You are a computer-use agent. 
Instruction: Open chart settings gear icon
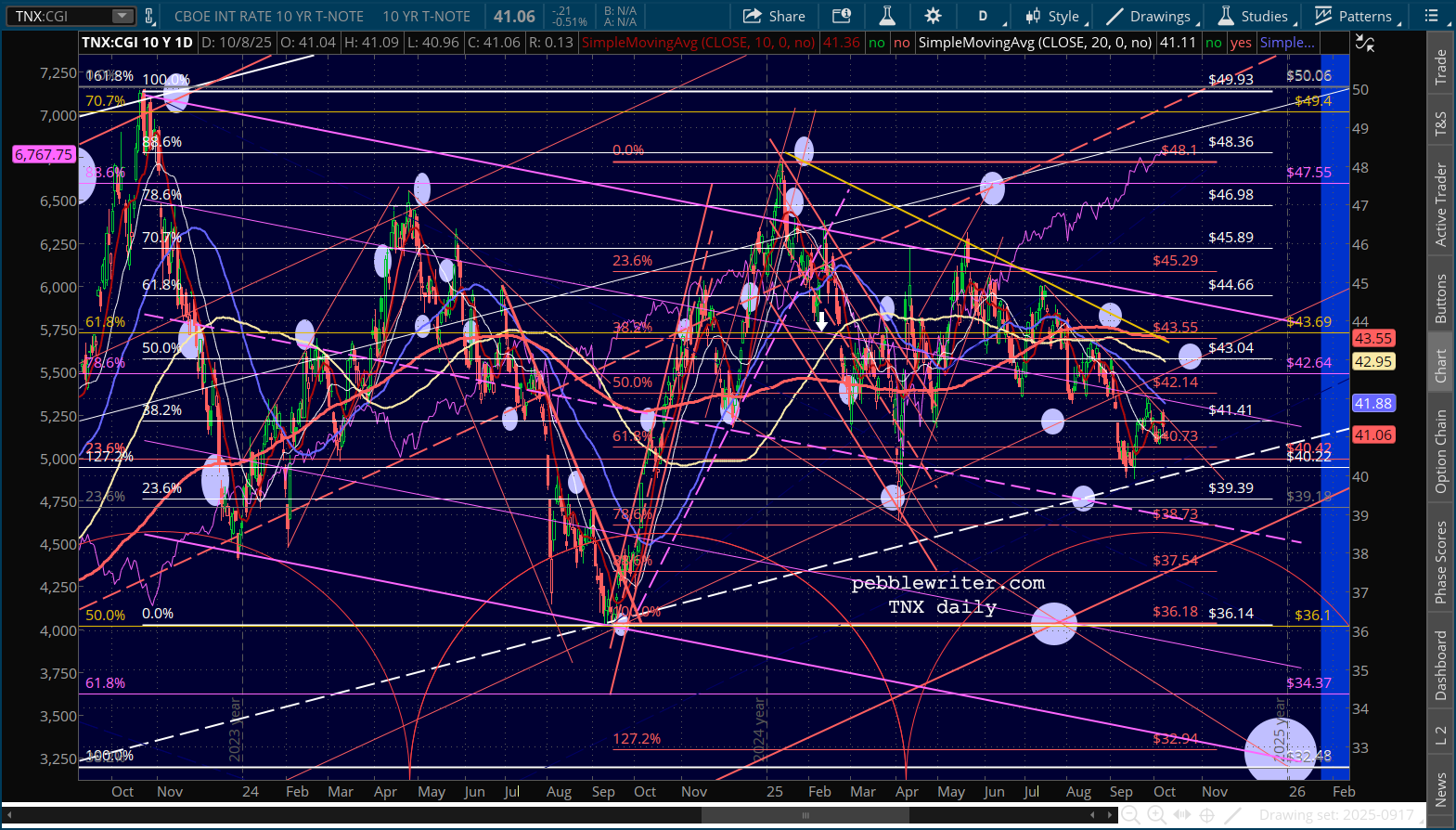point(933,16)
